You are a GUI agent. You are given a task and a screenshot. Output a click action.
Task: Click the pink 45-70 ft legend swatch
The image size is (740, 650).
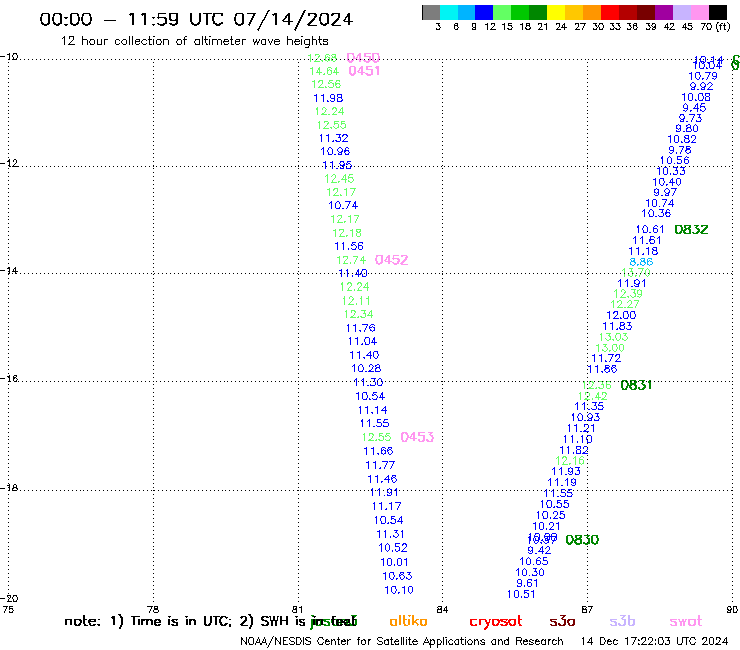coord(699,12)
